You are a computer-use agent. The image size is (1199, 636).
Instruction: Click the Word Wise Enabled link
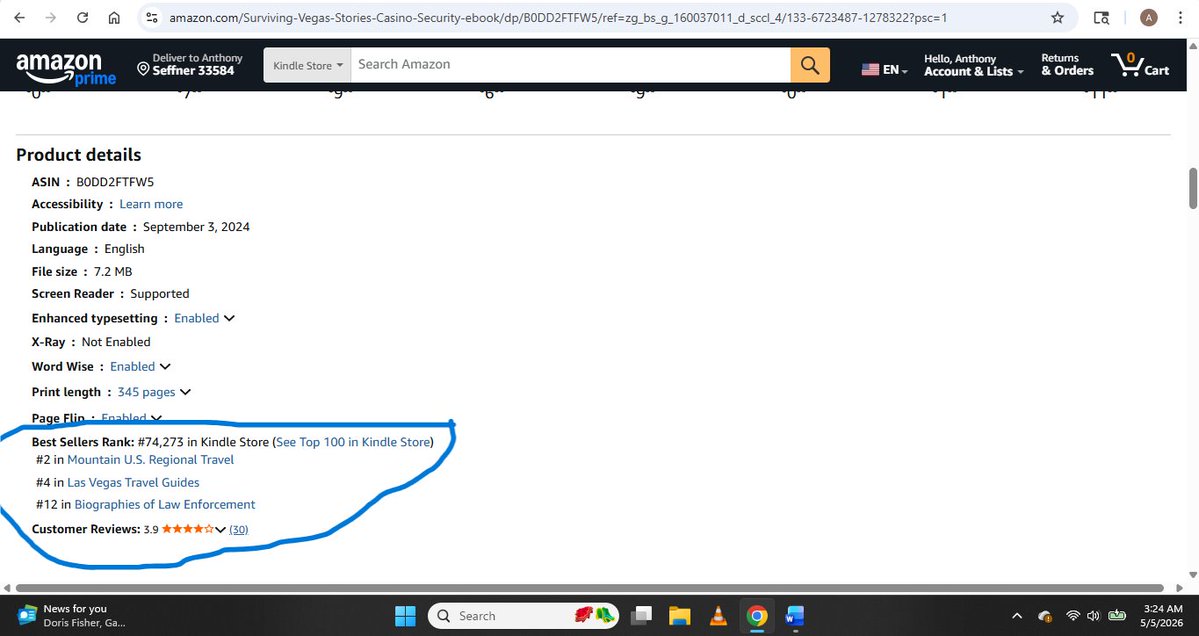click(x=132, y=367)
